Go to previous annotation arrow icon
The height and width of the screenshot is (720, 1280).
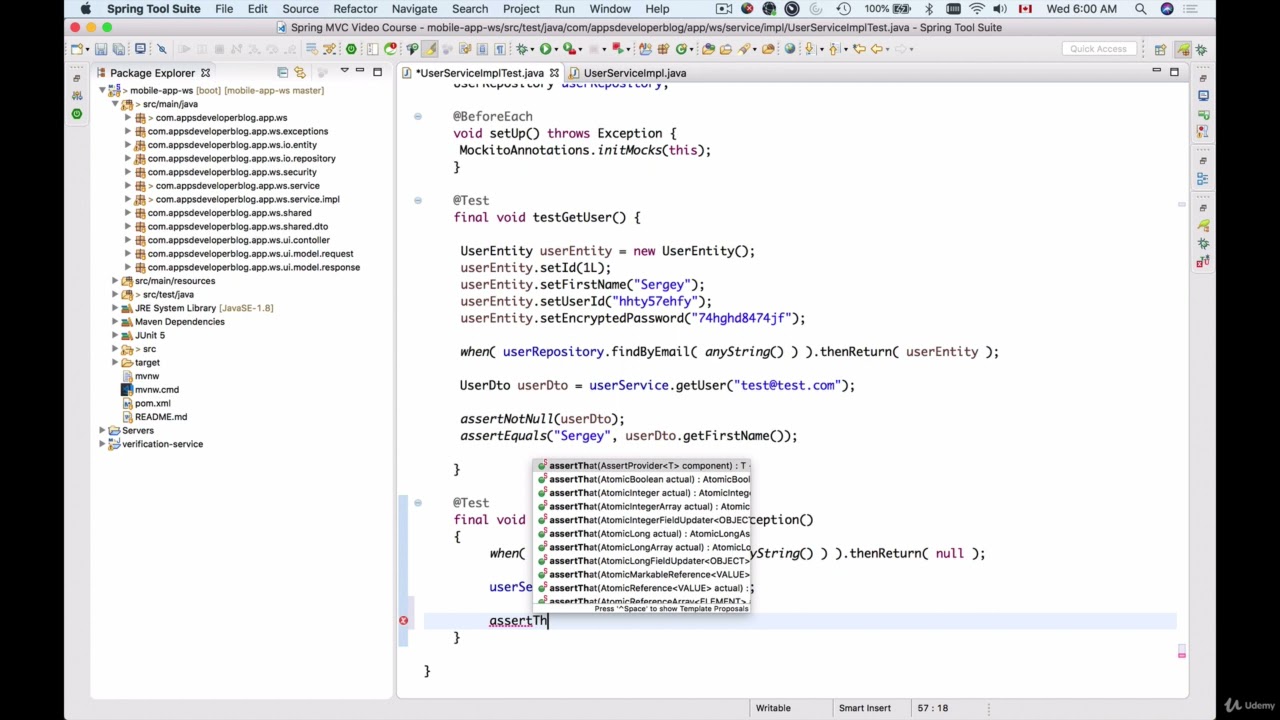(x=833, y=48)
